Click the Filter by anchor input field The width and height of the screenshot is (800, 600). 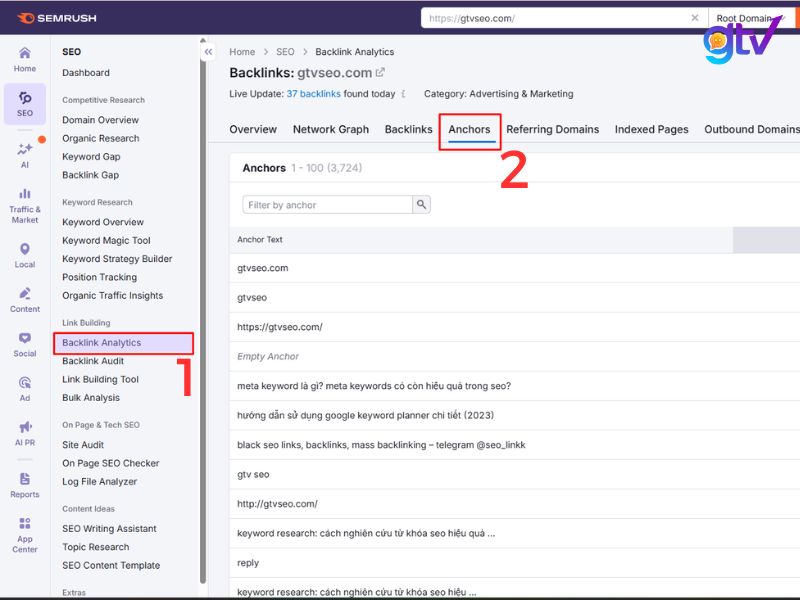(320, 205)
